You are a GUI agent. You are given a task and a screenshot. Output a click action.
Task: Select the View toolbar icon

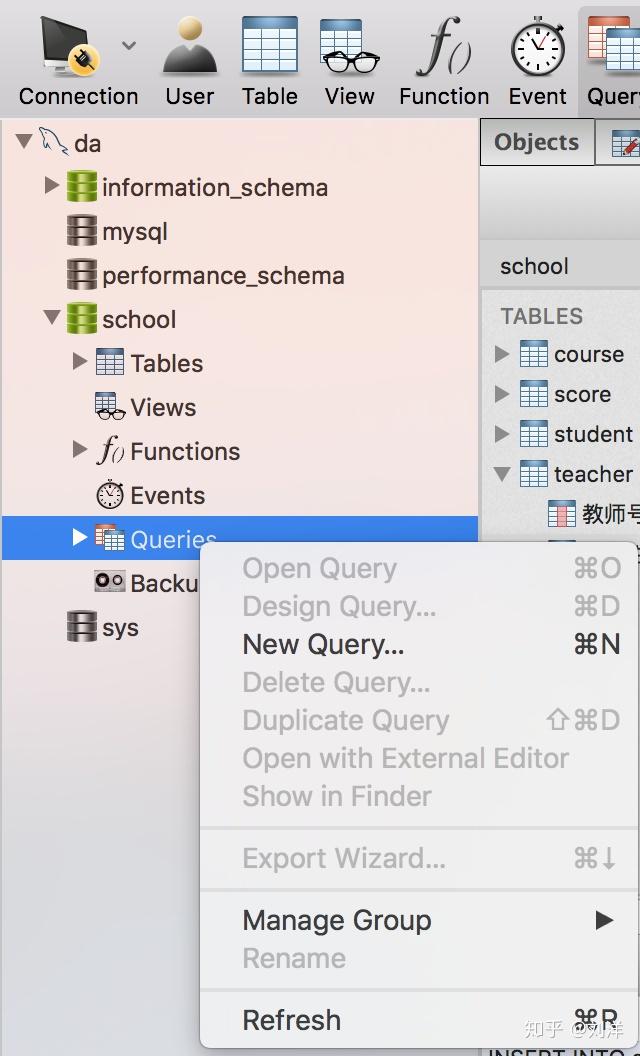(x=349, y=48)
